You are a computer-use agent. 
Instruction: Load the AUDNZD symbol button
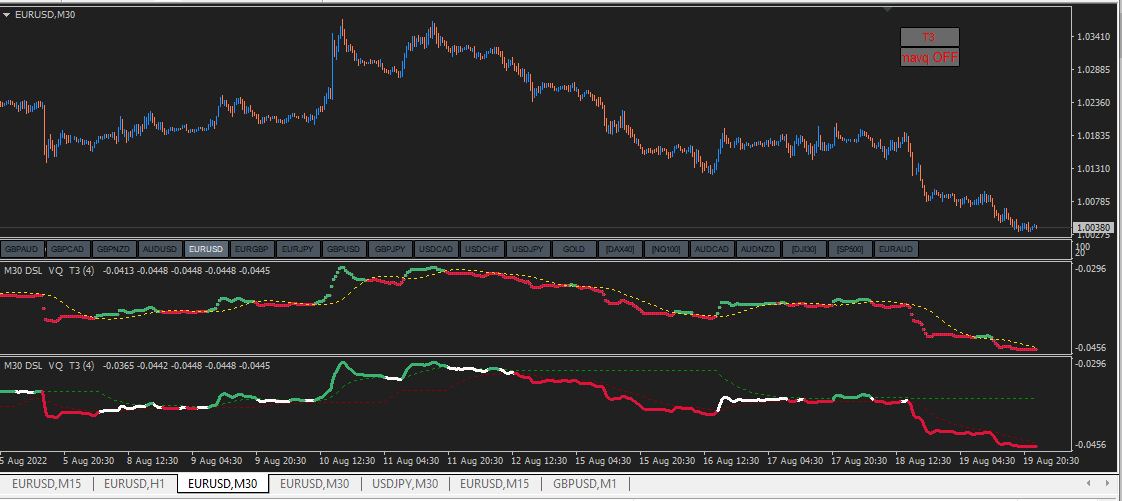[x=757, y=249]
